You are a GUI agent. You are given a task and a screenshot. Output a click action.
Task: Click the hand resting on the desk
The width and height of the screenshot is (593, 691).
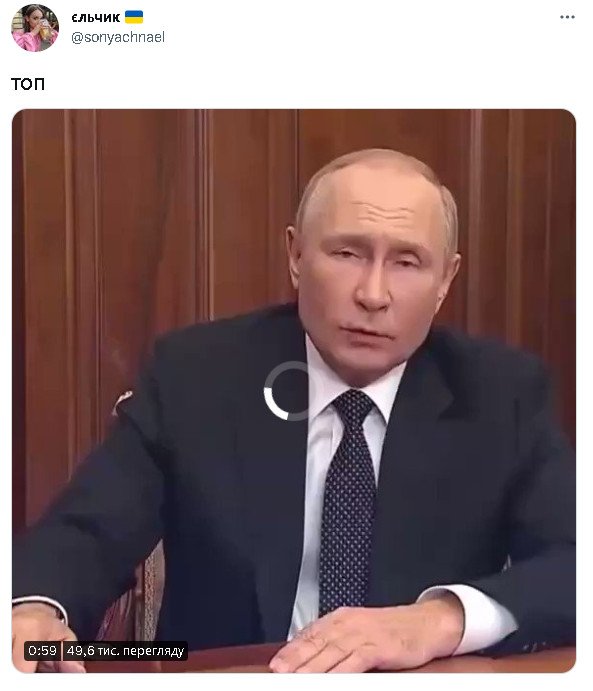[x=361, y=635]
